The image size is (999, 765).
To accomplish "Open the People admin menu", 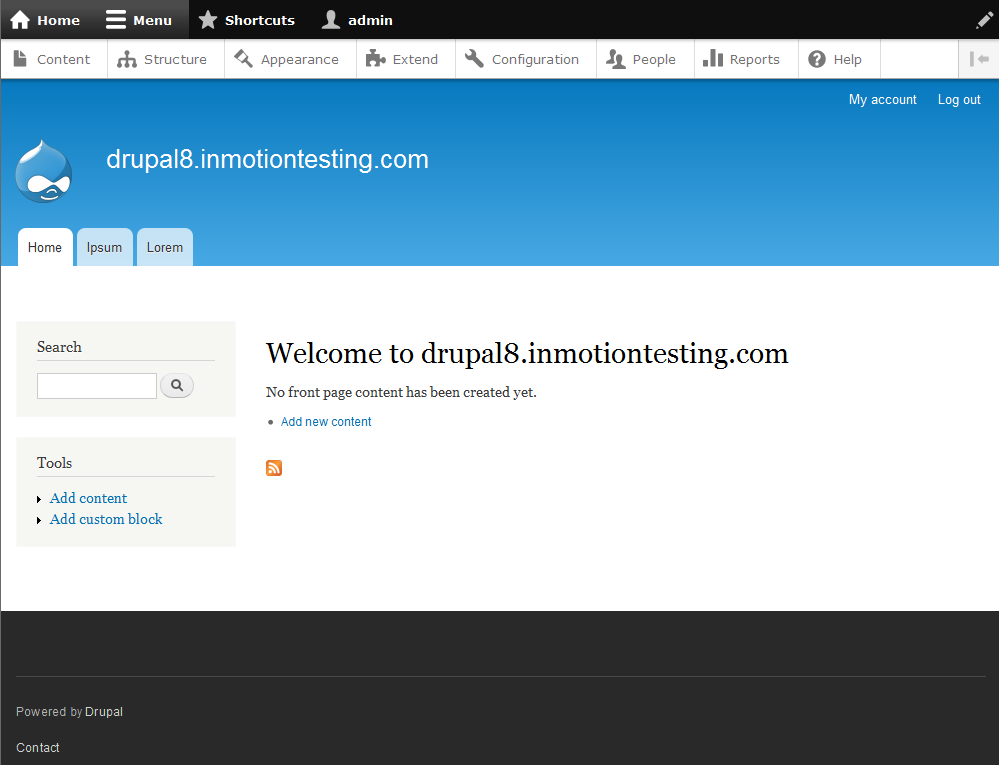I will coord(645,59).
